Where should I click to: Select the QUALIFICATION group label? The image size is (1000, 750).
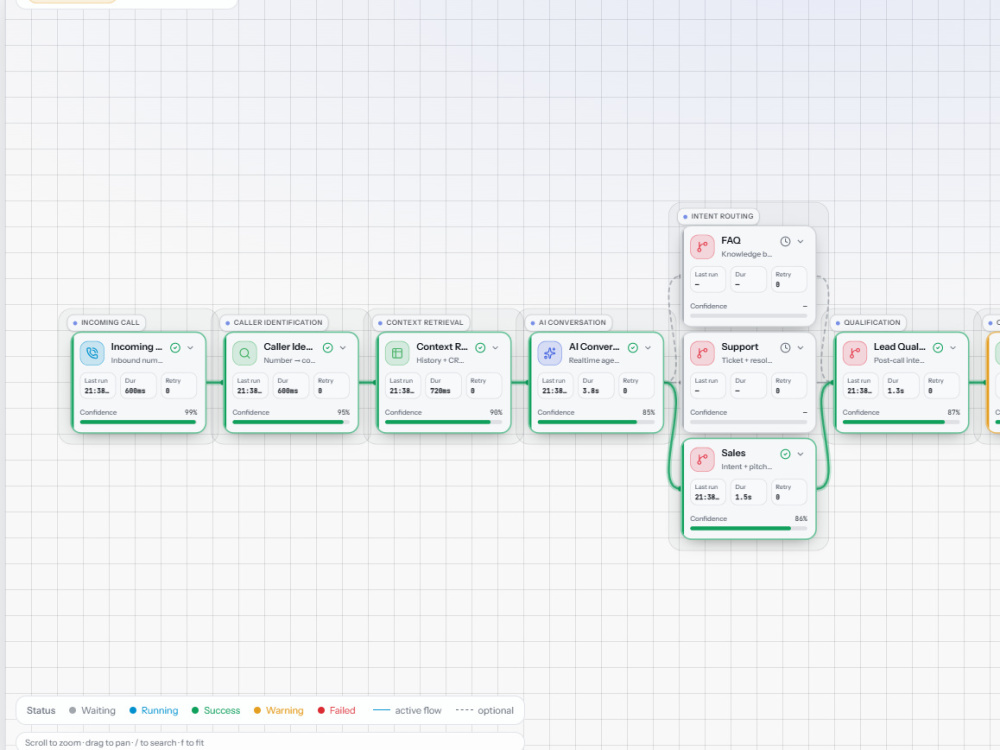click(x=869, y=323)
